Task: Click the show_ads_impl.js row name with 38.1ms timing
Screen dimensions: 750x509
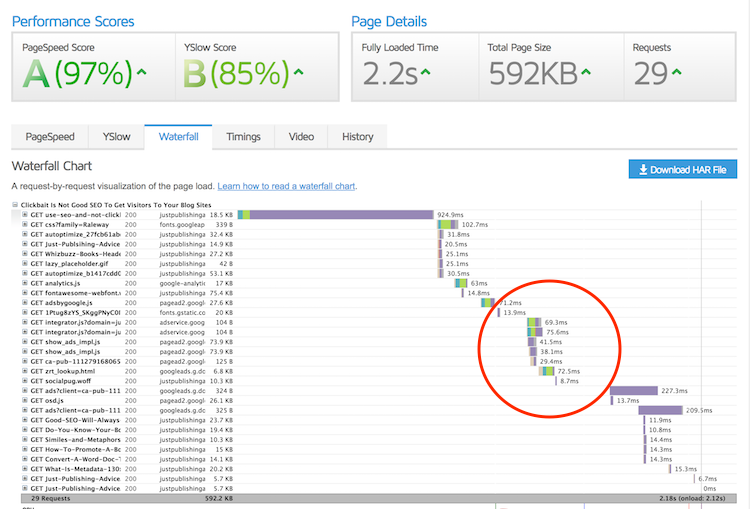Action: tap(66, 352)
